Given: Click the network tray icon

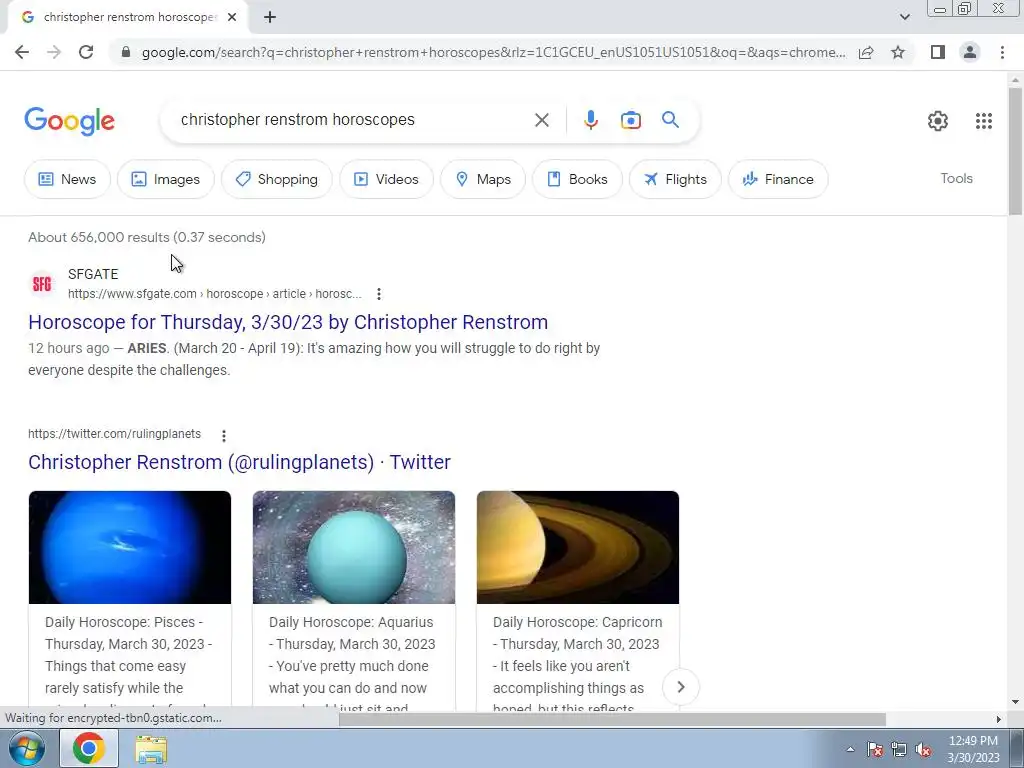Looking at the screenshot, I should (x=899, y=750).
